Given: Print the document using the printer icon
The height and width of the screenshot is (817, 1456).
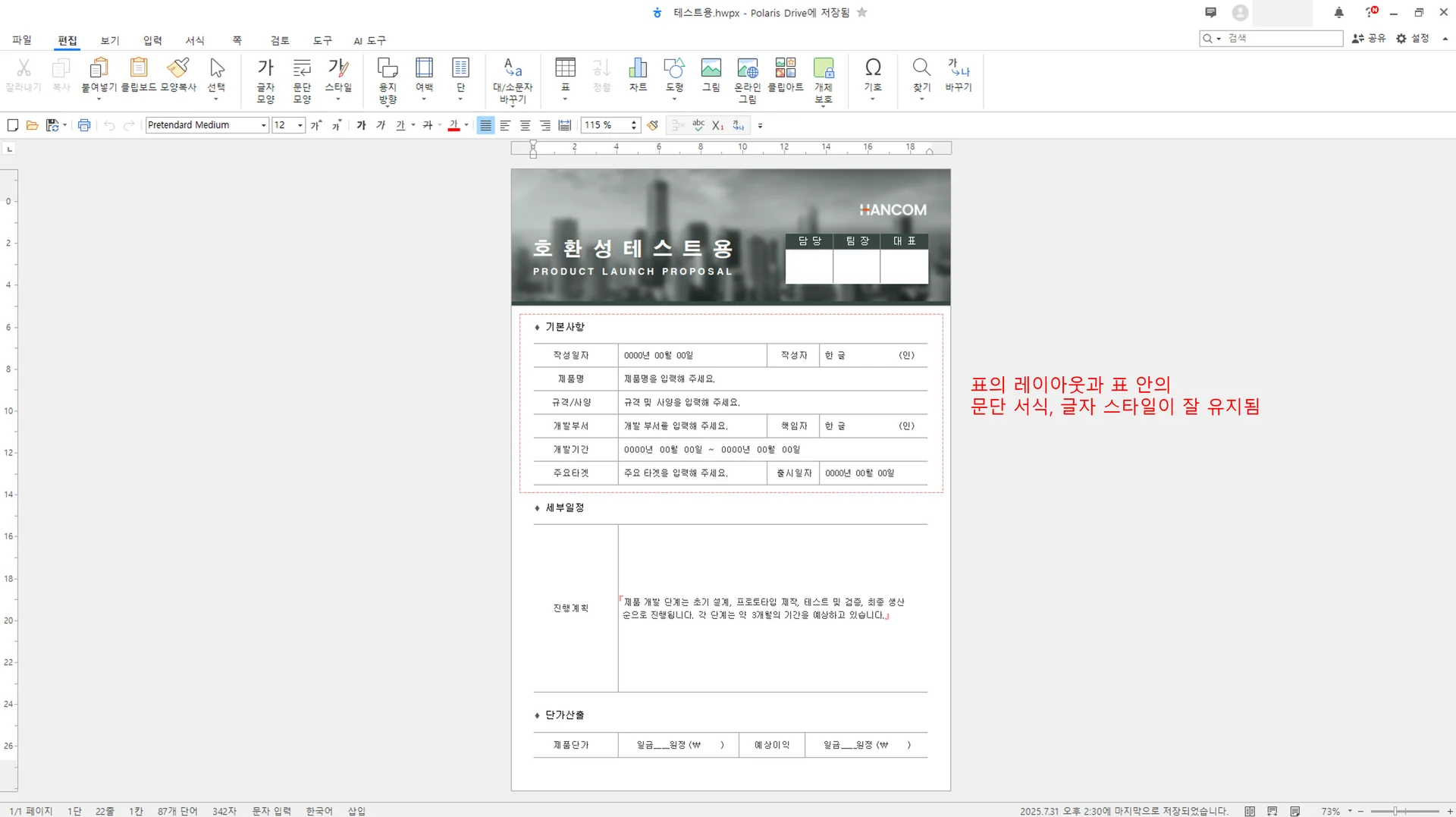Looking at the screenshot, I should (x=84, y=125).
